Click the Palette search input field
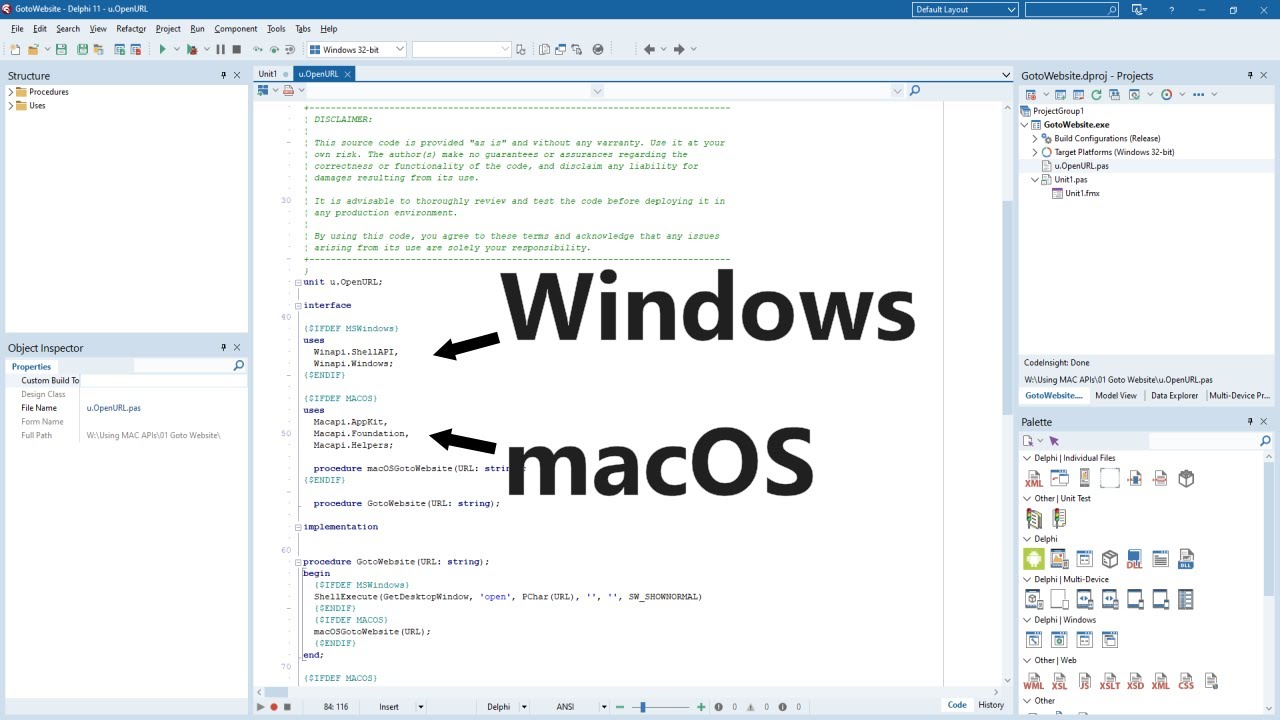This screenshot has height=720, width=1280. tap(1203, 441)
